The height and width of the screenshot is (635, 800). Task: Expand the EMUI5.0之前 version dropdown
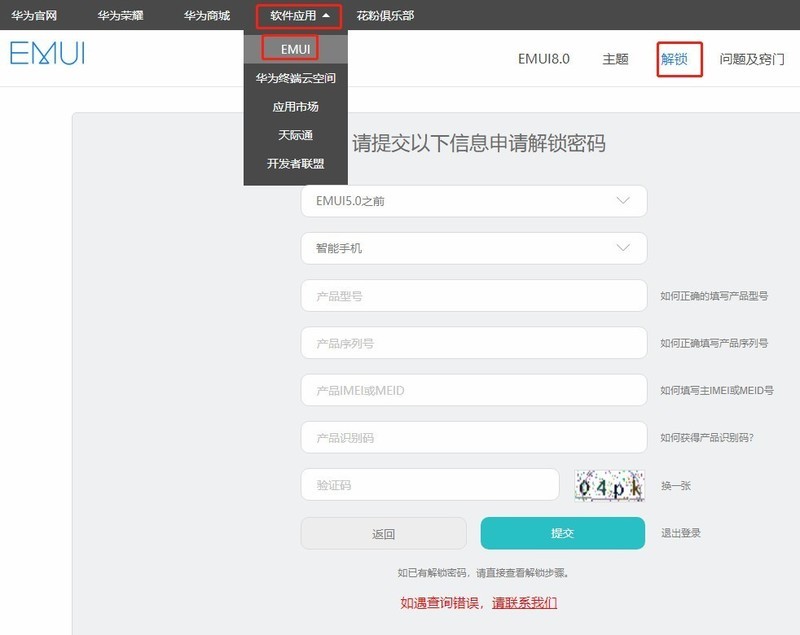point(474,201)
